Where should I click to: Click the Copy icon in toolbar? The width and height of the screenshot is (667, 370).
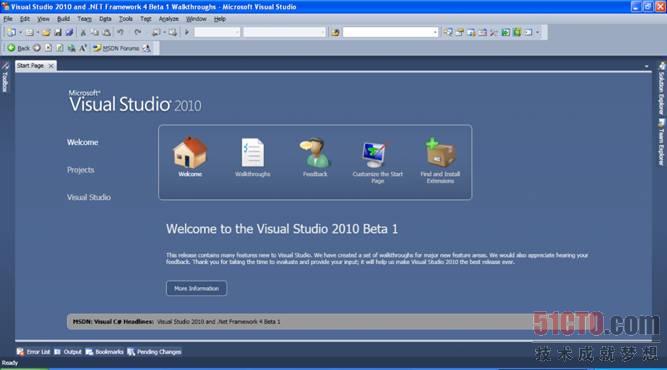coord(95,32)
